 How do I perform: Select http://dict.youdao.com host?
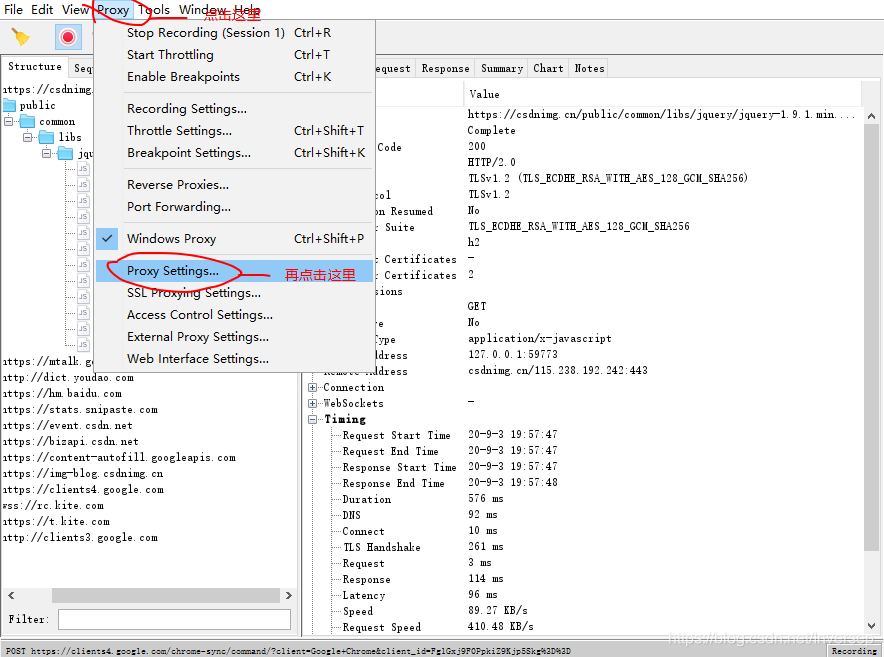[68, 377]
